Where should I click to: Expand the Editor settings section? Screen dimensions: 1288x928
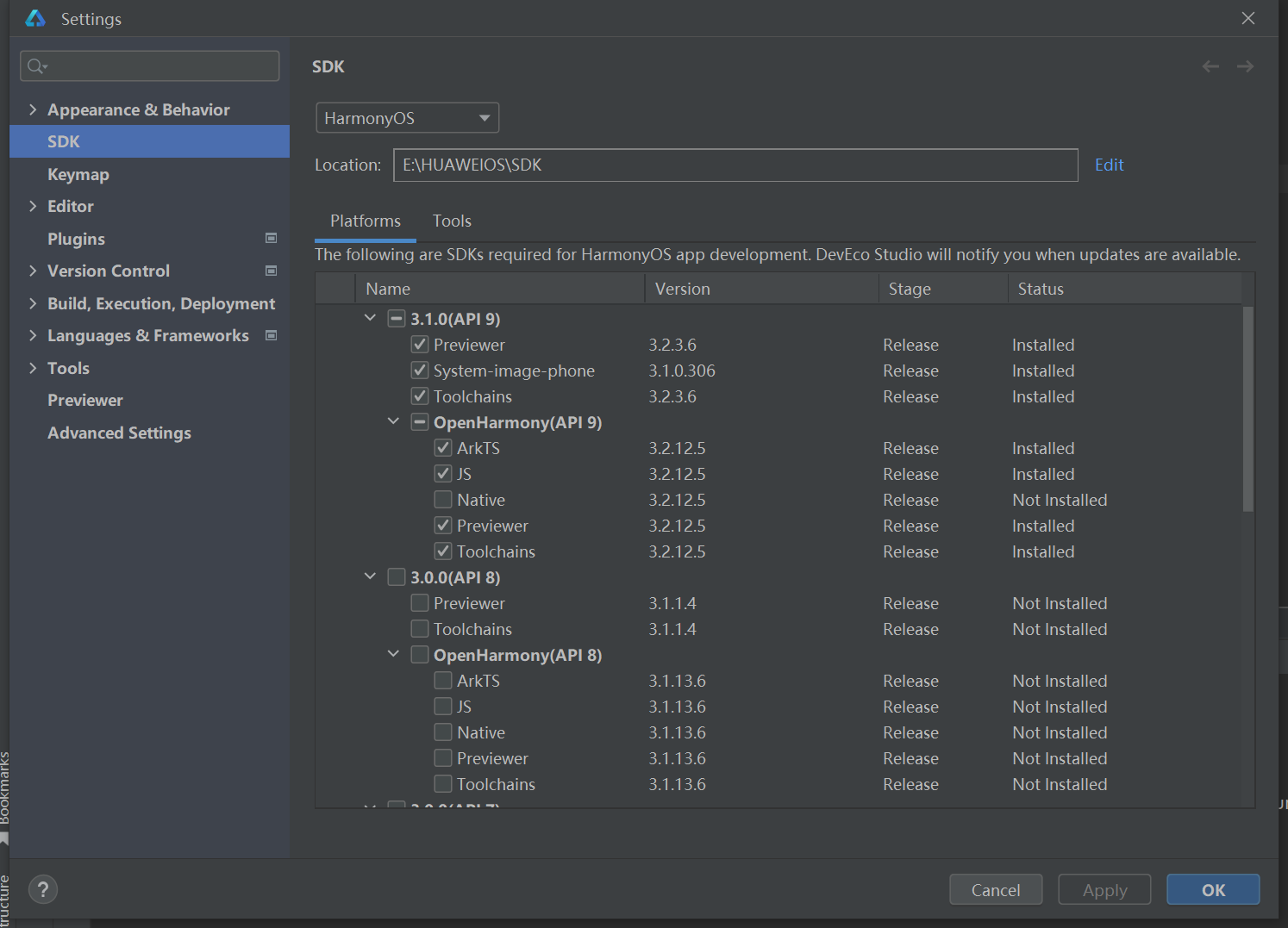click(x=33, y=206)
